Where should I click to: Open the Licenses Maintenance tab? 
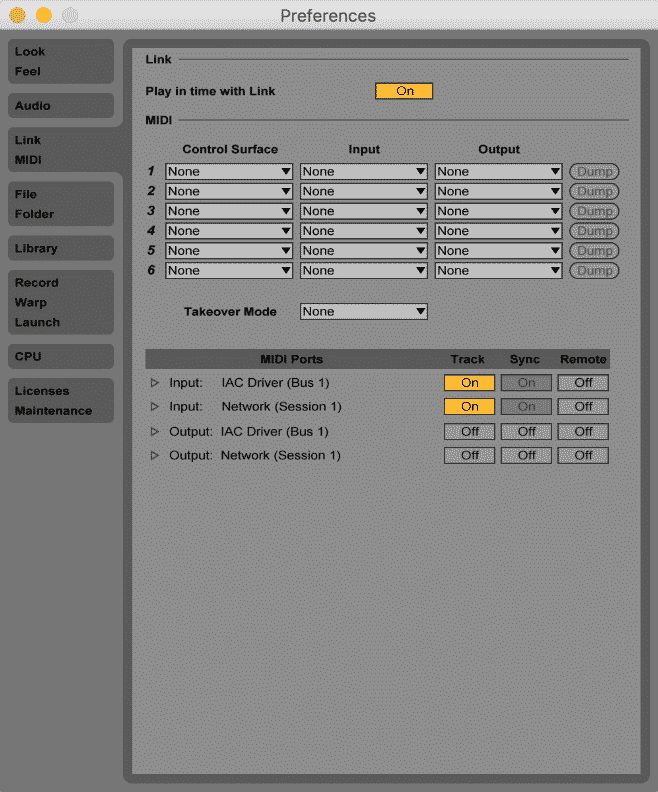(x=60, y=401)
